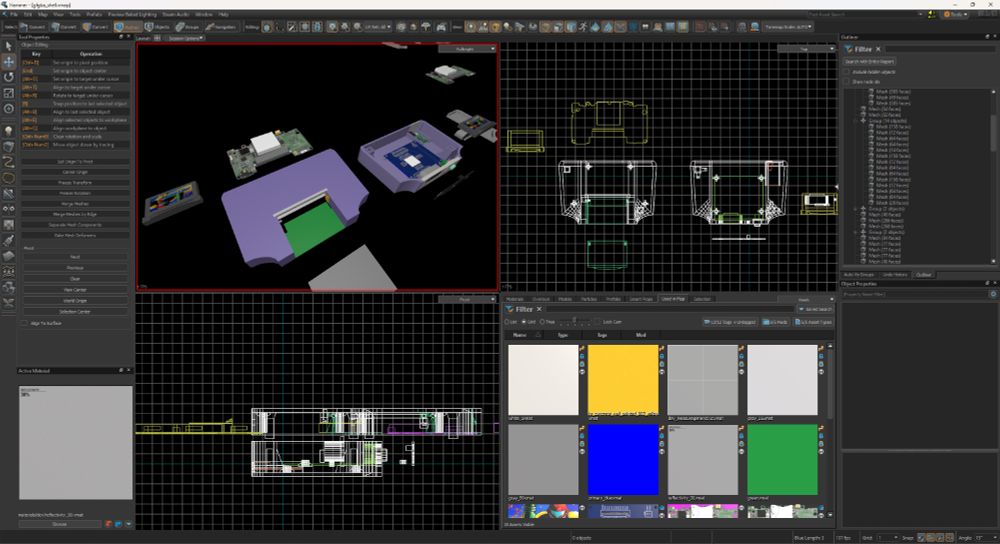Click the 'Separate Mesh Components' button
Screen dimensions: 1000x544
pyautogui.click(x=75, y=224)
